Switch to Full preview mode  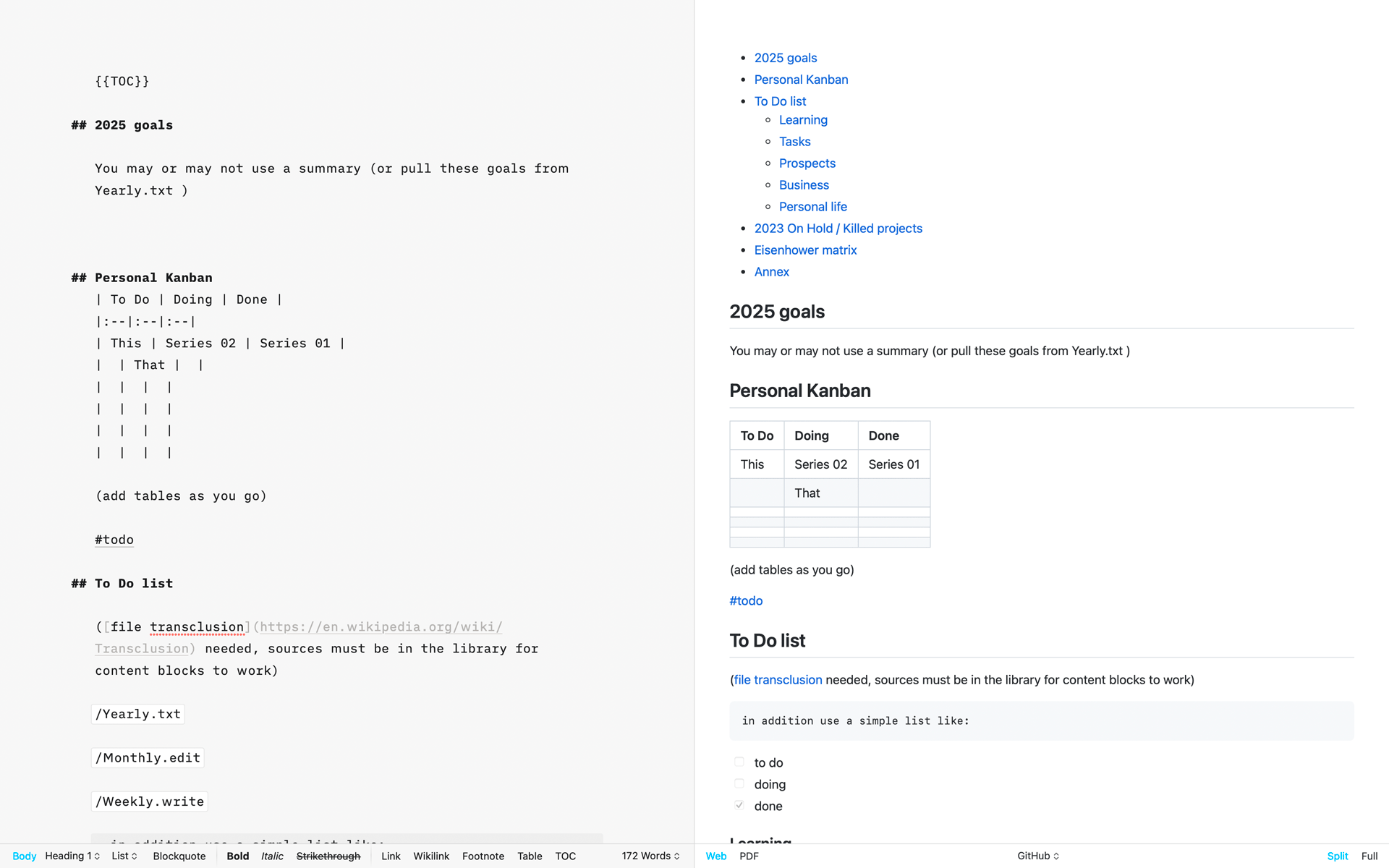[x=1369, y=856]
